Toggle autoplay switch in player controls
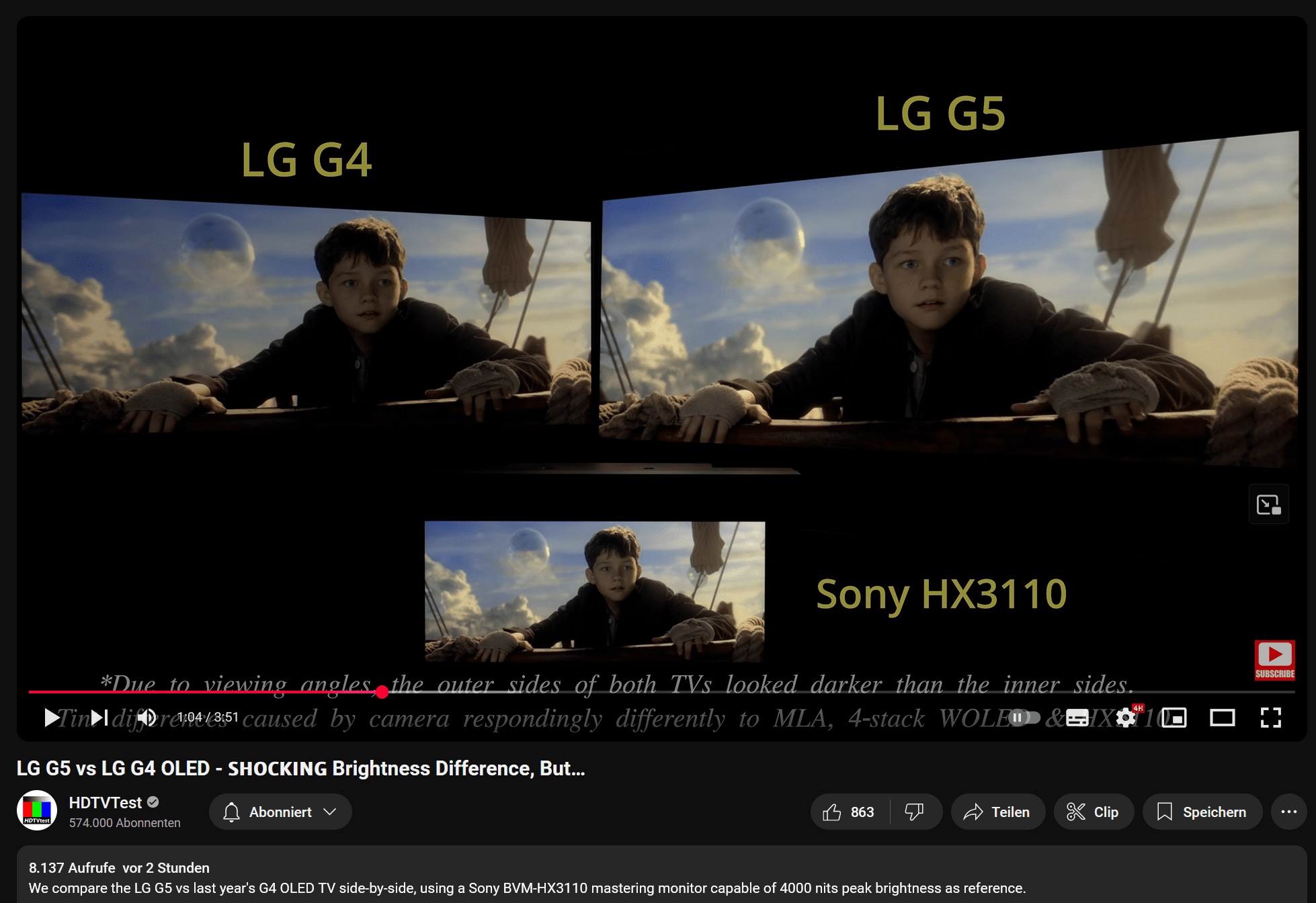 click(x=1024, y=718)
